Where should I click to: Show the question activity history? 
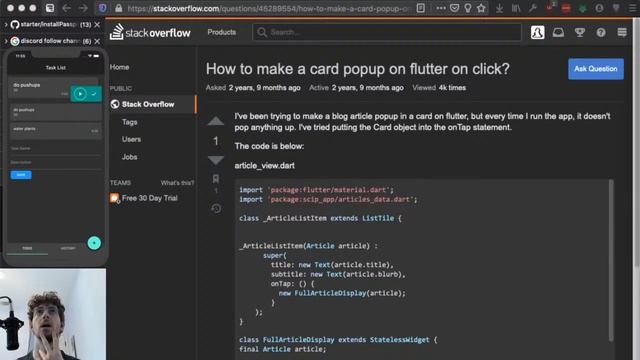[x=216, y=209]
